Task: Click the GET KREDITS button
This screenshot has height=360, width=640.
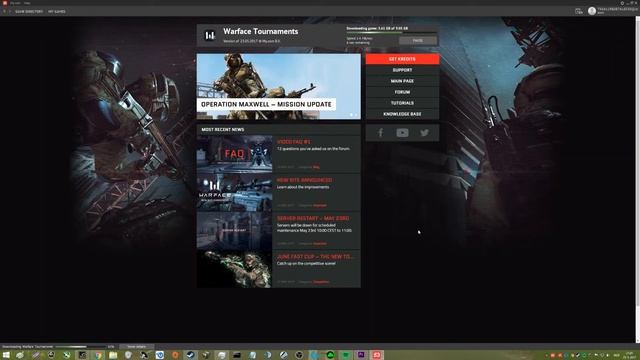Action: [402, 59]
